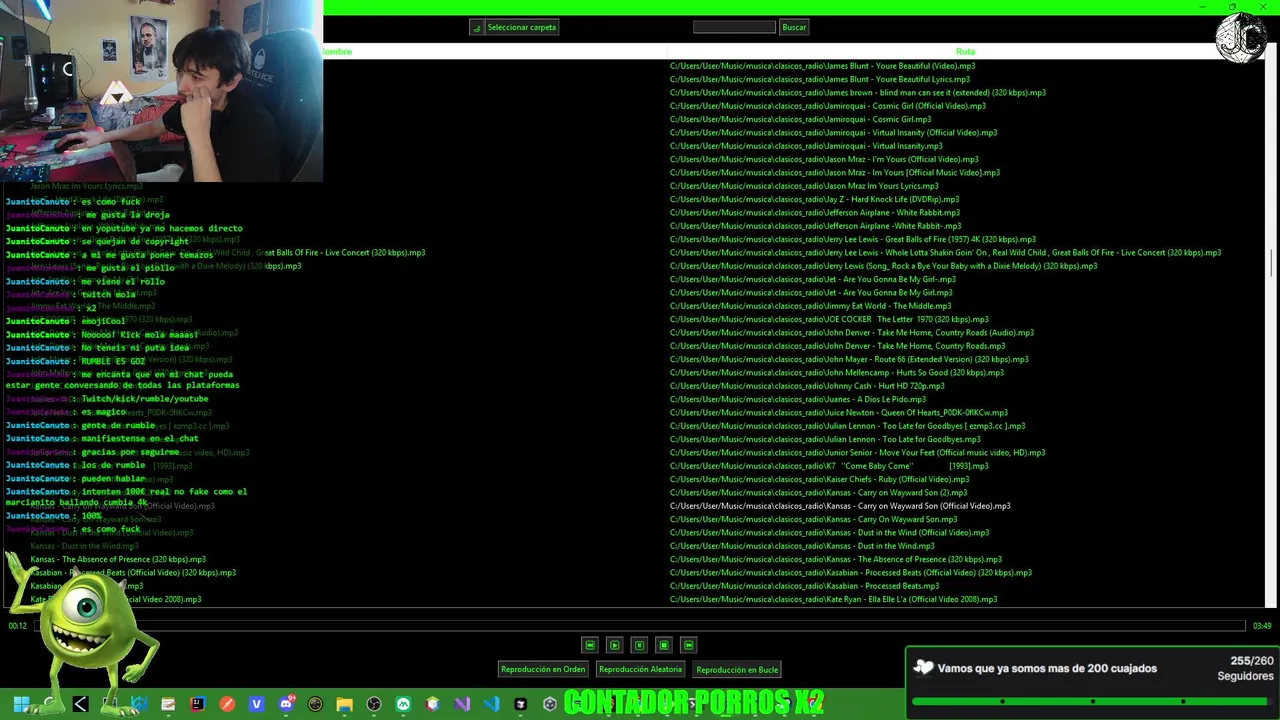Enable Reproducción en Orden mode
The image size is (1280, 720).
(543, 669)
